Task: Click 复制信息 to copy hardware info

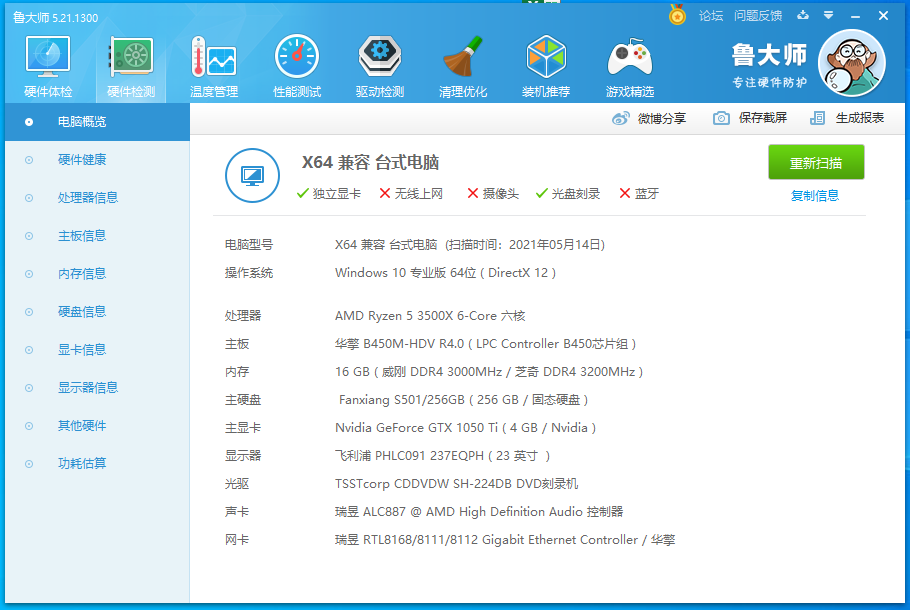Action: 815,196
